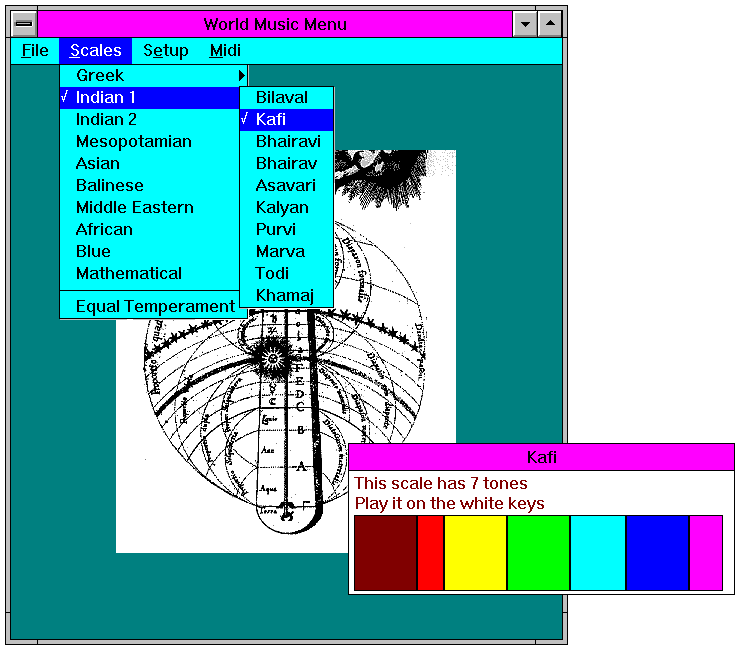Open the window control menu box
Image resolution: width=749 pixels, height=653 pixels.
click(x=24, y=24)
